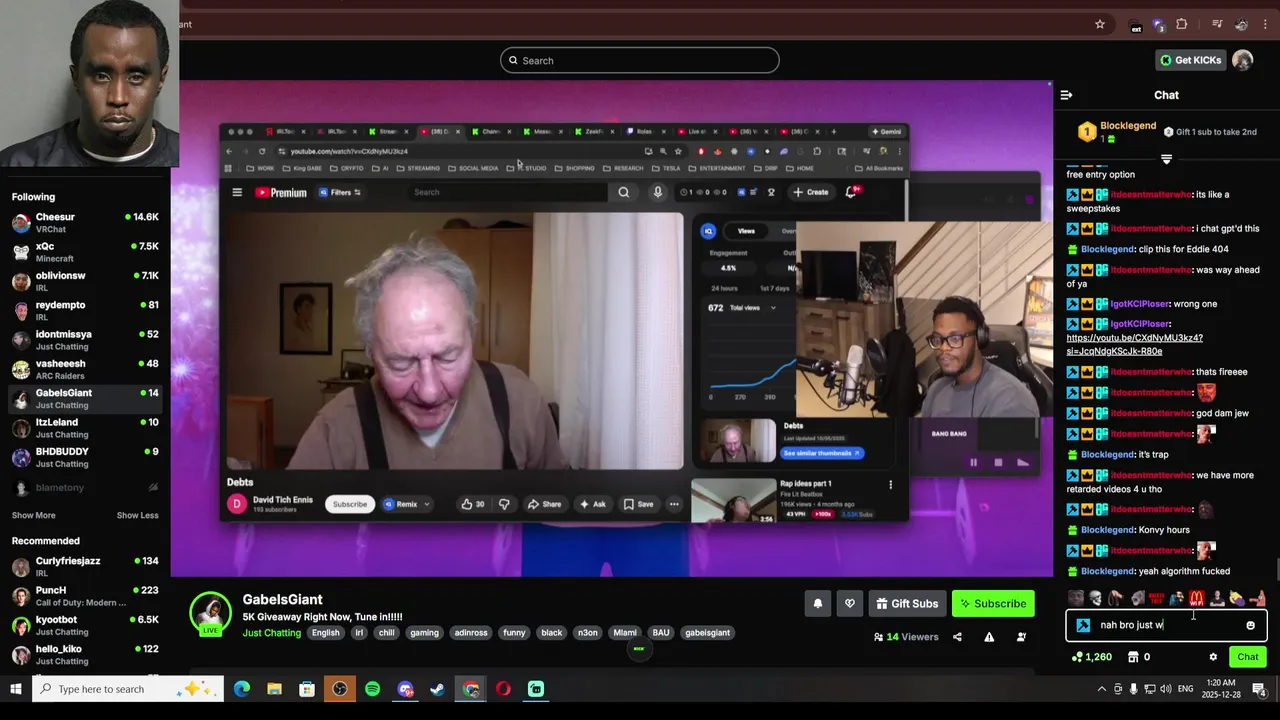This screenshot has height=720, width=1280.
Task: Expand the gift leaderboard down arrow
Action: [x=1166, y=159]
